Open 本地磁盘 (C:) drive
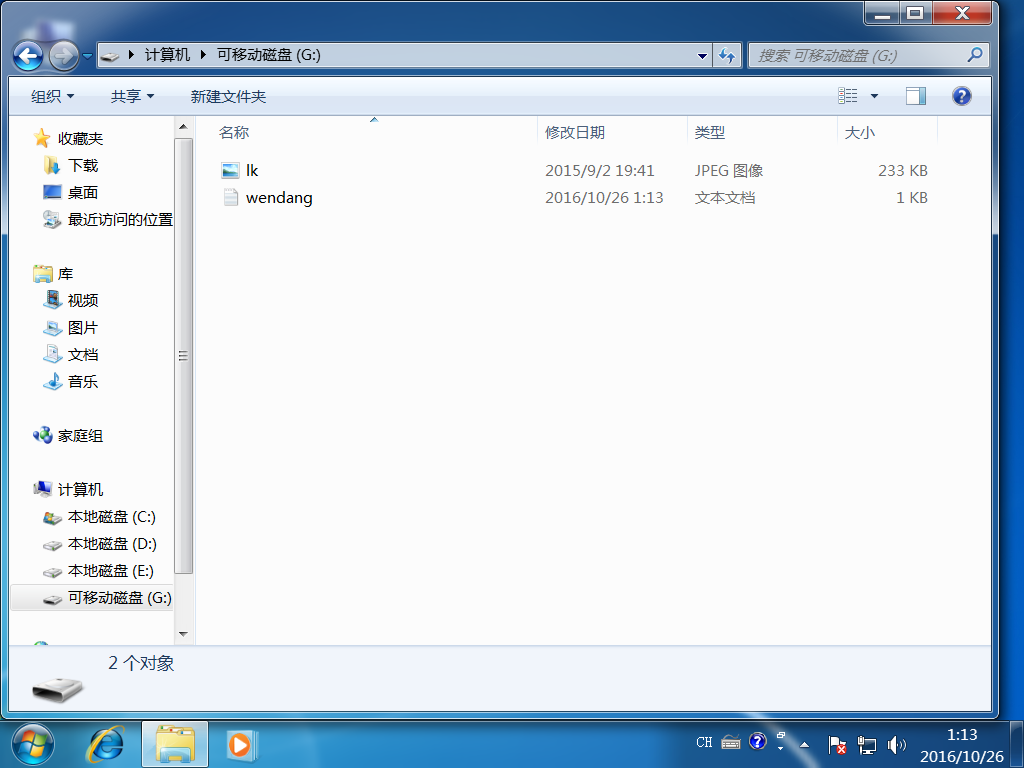Screen dimensions: 1024x768 [x=112, y=517]
